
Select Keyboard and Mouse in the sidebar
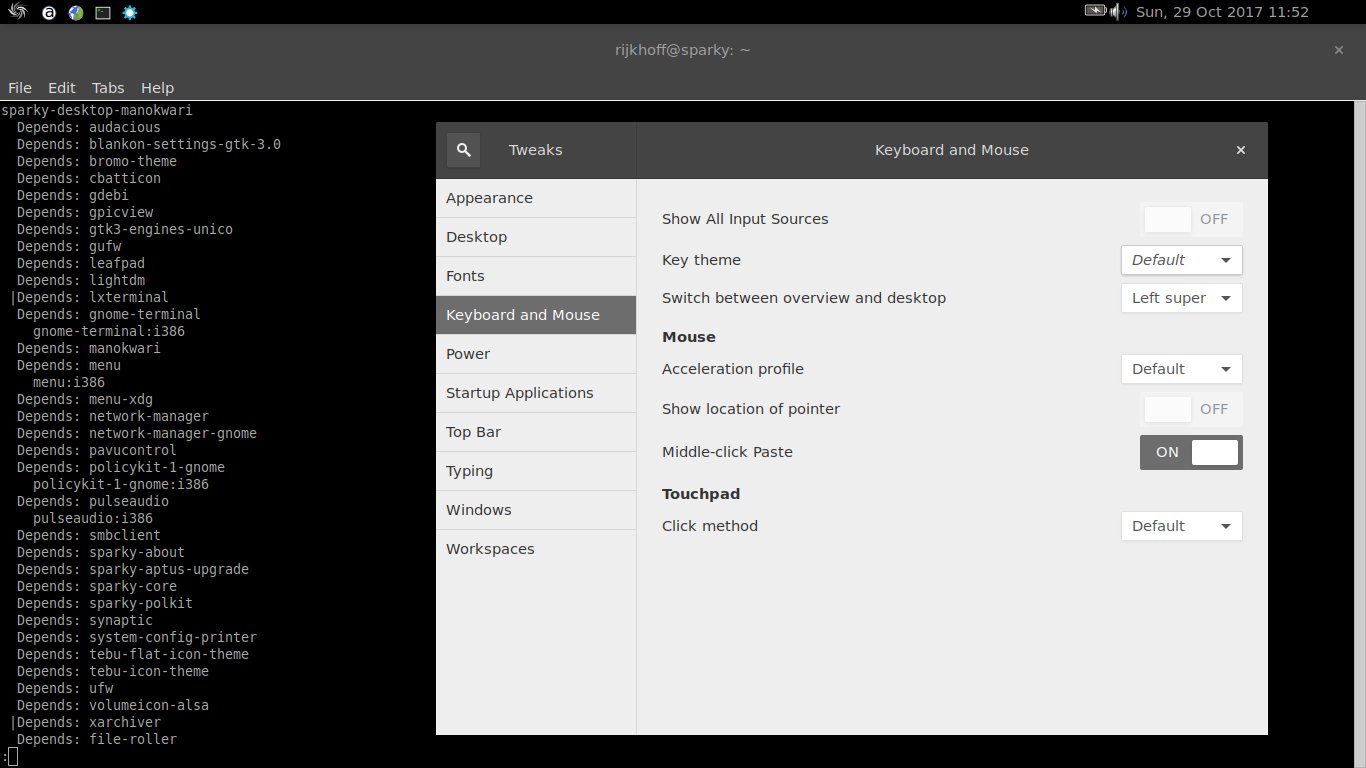pyautogui.click(x=536, y=315)
